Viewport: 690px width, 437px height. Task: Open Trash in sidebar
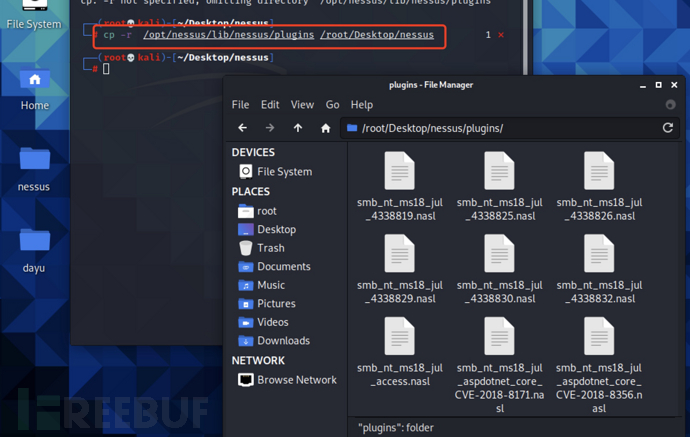tap(262, 248)
